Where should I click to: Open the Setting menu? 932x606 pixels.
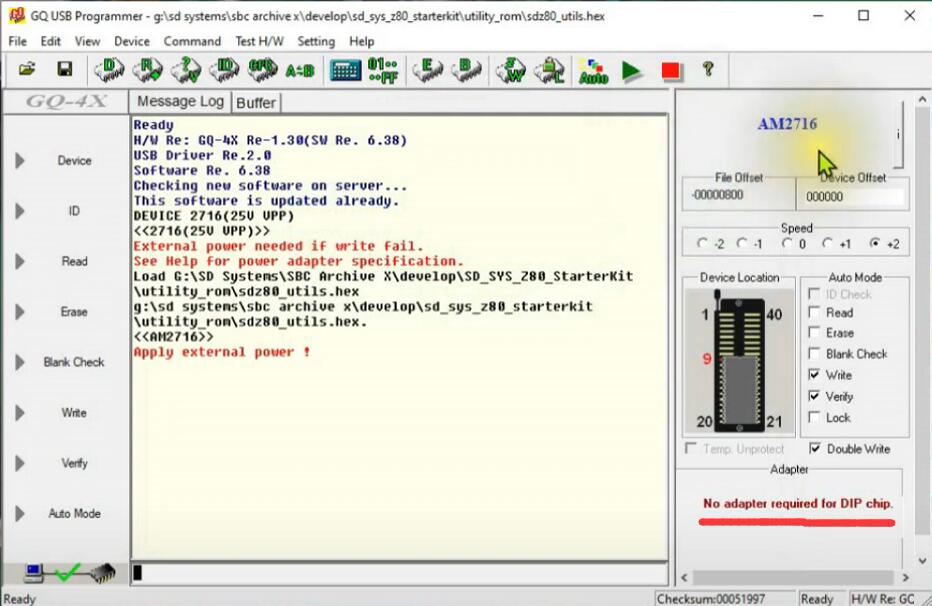coord(316,41)
